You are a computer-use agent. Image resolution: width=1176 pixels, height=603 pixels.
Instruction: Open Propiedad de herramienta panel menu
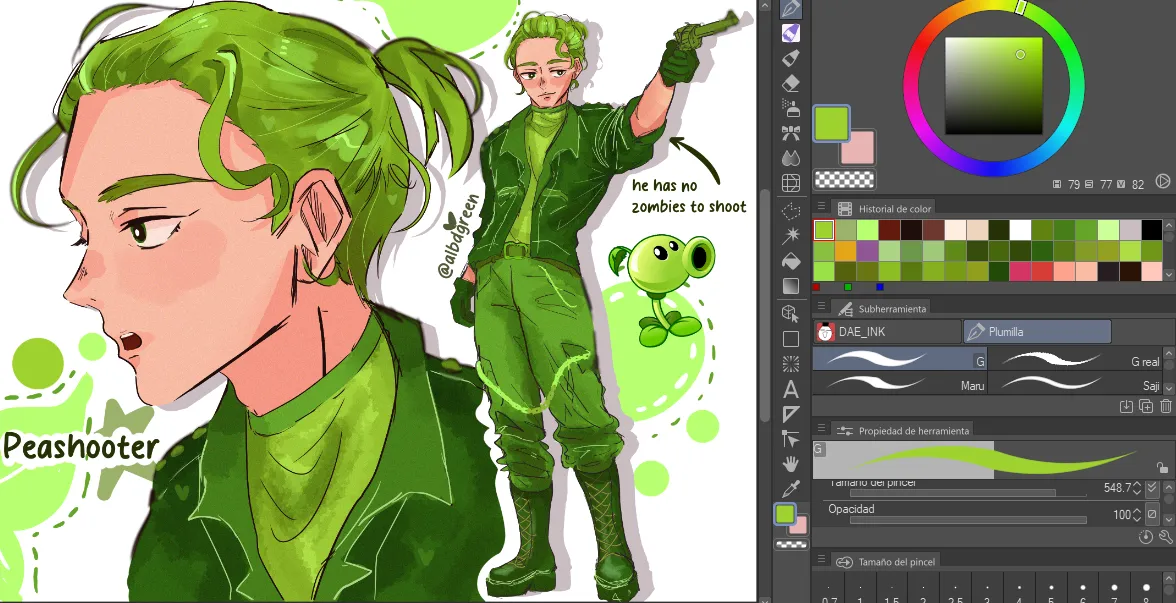[822, 430]
